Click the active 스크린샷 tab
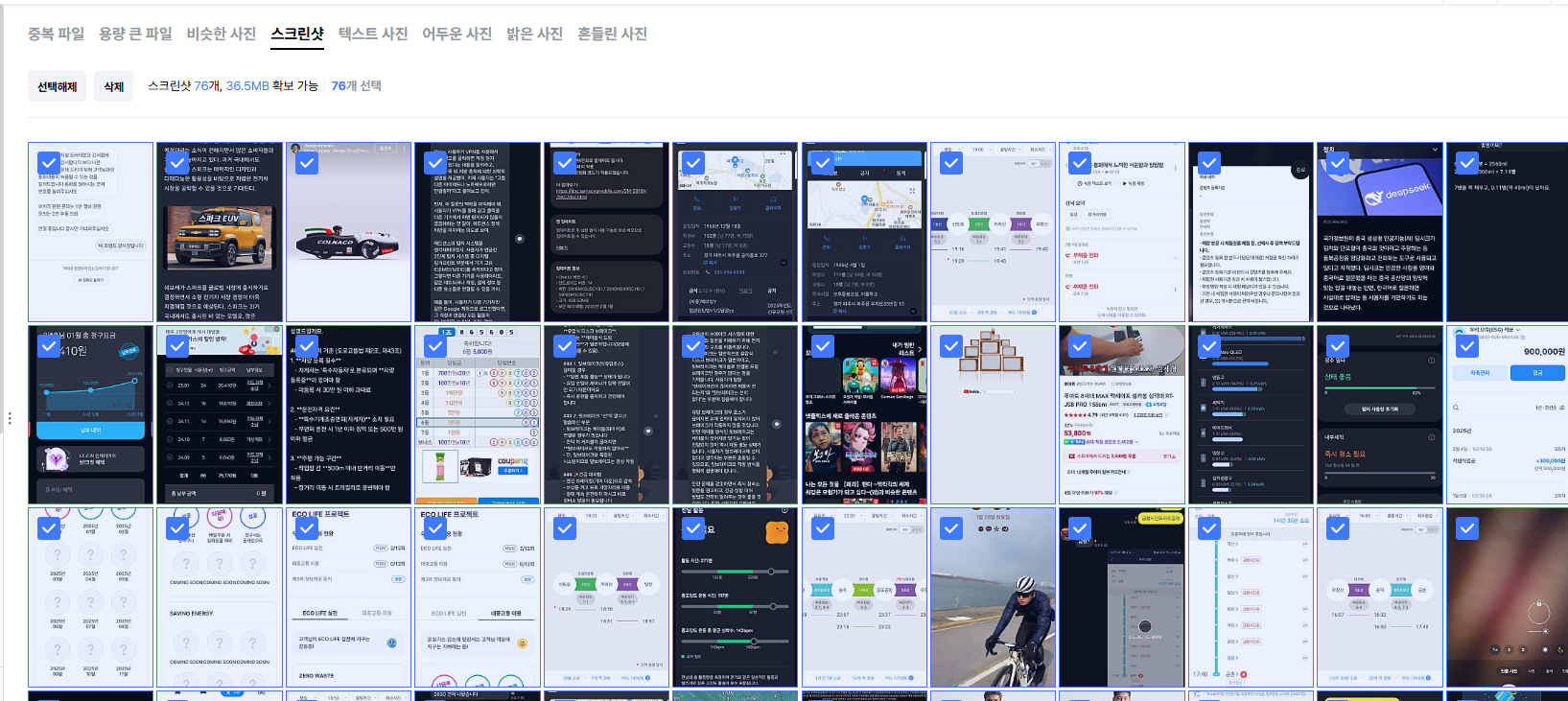Image resolution: width=1568 pixels, height=701 pixels. click(297, 34)
